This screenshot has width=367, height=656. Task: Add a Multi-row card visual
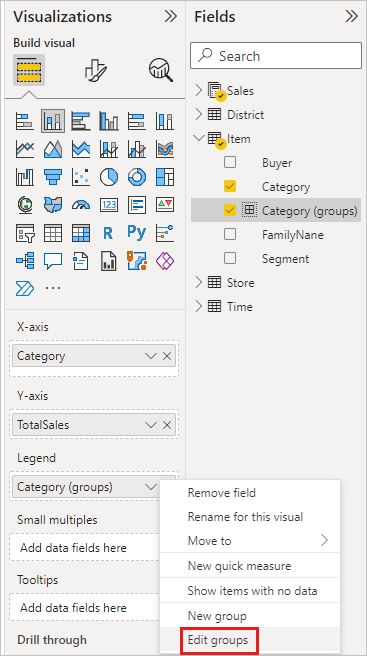[x=137, y=205]
